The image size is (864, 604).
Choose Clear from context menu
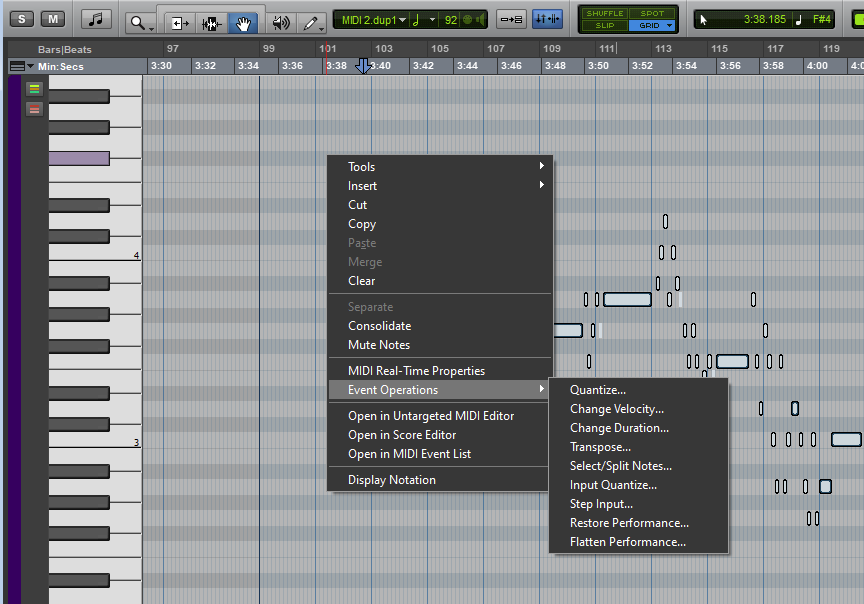(440, 281)
